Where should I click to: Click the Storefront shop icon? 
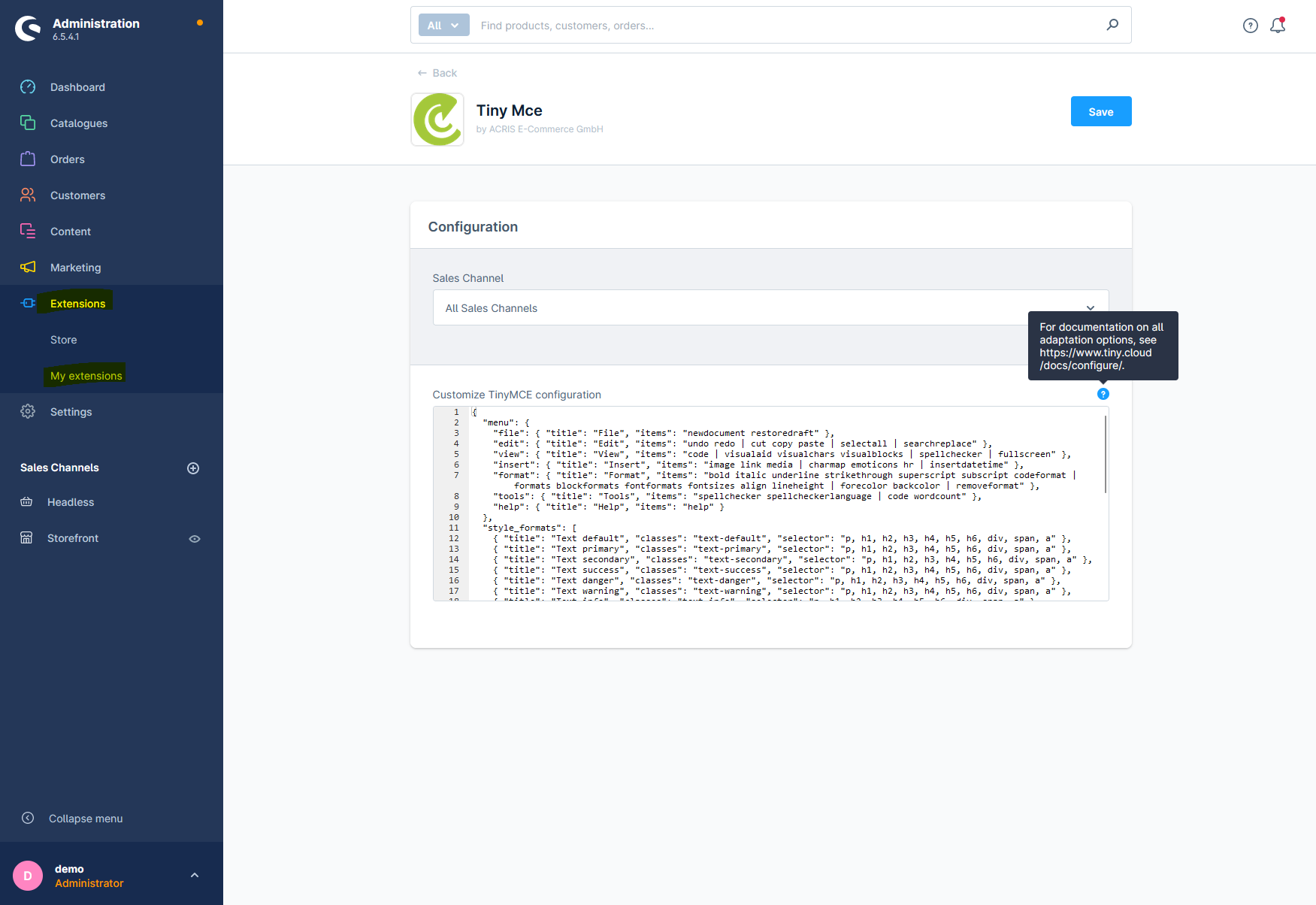(x=26, y=537)
